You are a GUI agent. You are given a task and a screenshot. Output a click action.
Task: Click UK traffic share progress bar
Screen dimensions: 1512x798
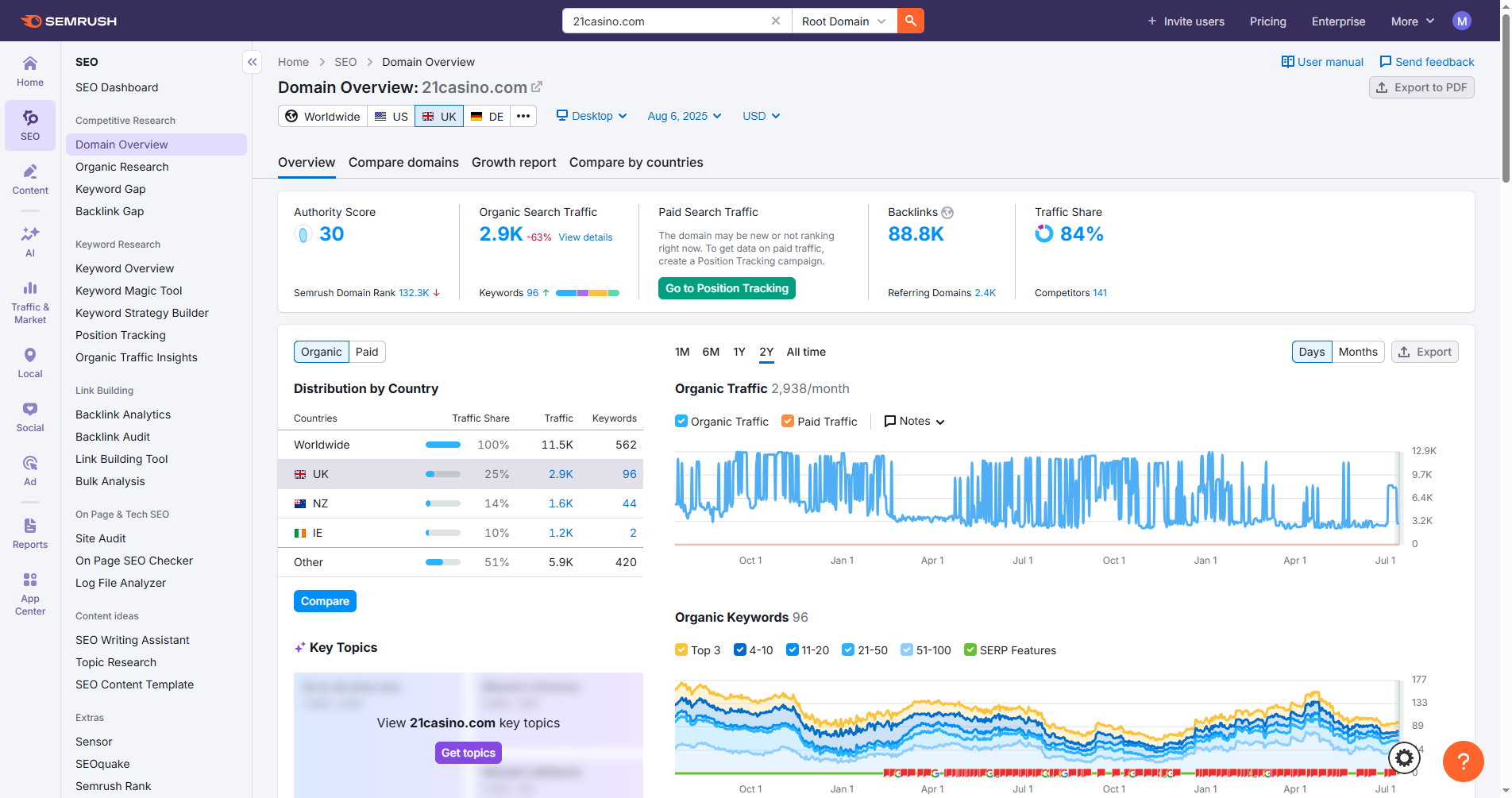point(443,474)
